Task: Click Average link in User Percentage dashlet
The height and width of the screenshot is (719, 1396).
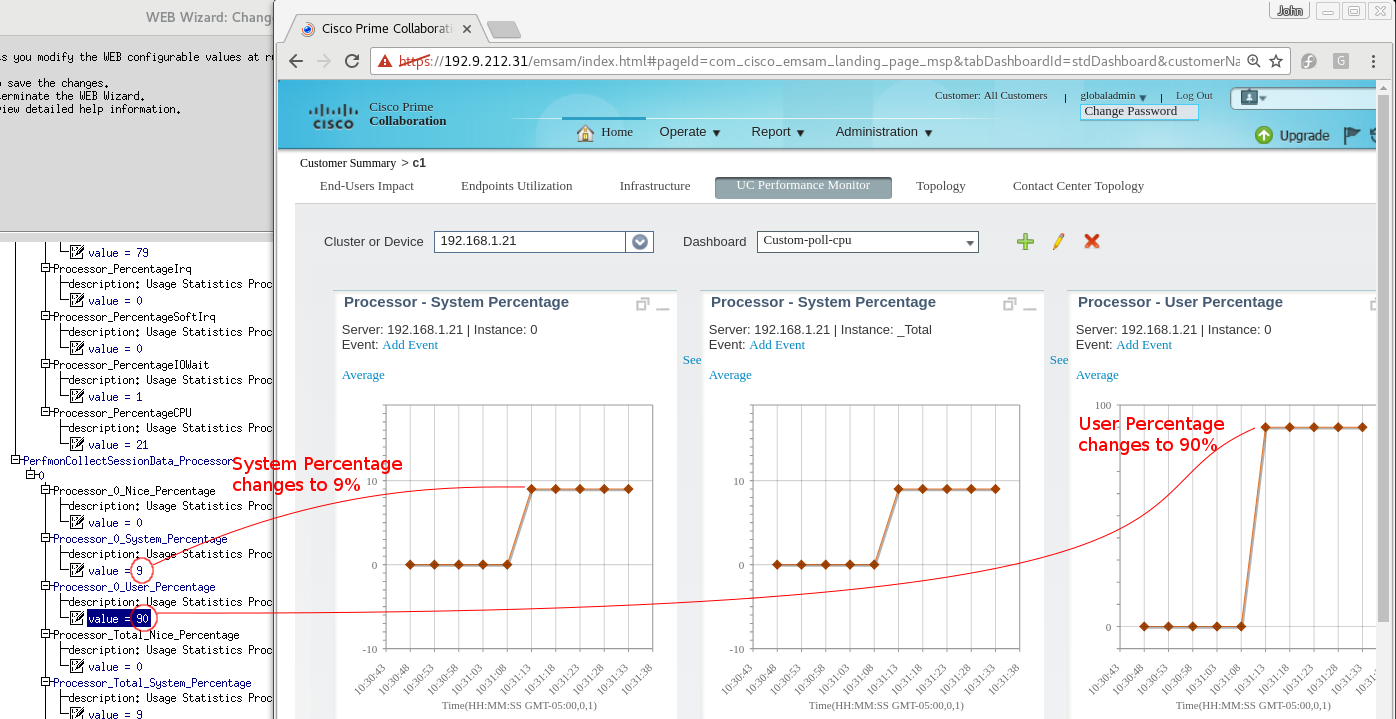Action: pos(1097,375)
